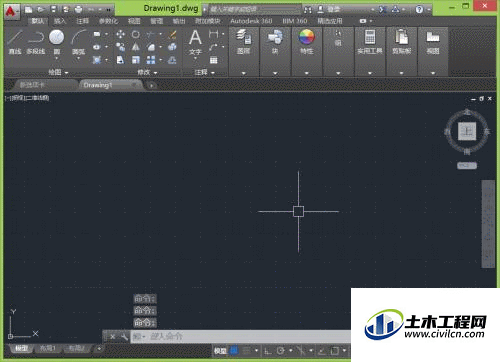This screenshot has width=500, height=362.
Task: Open the Layout1 (布局1) tab
Action: point(48,348)
